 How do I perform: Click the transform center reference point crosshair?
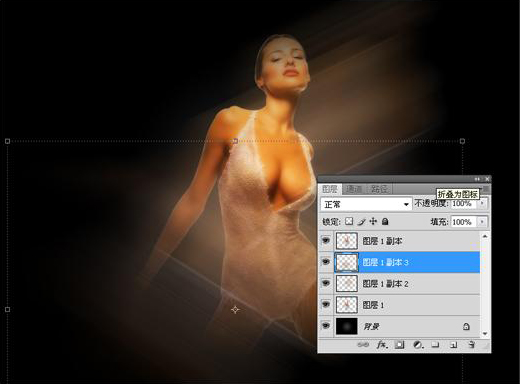coord(235,310)
